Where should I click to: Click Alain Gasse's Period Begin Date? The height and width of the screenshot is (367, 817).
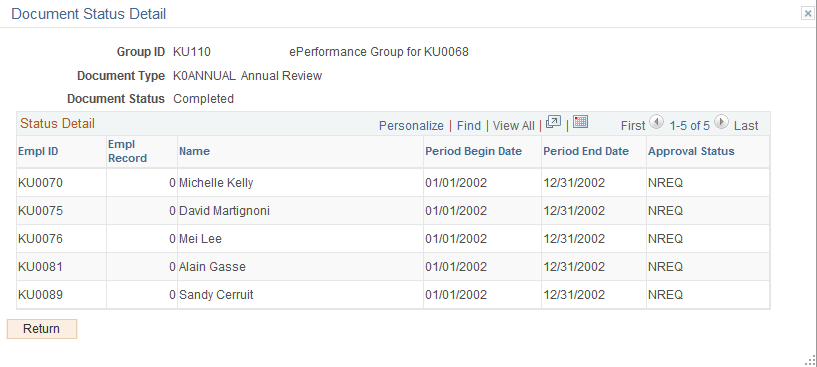point(456,267)
